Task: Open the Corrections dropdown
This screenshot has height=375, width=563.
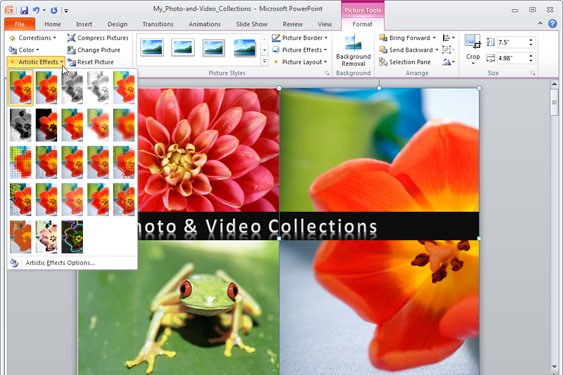Action: click(x=33, y=38)
